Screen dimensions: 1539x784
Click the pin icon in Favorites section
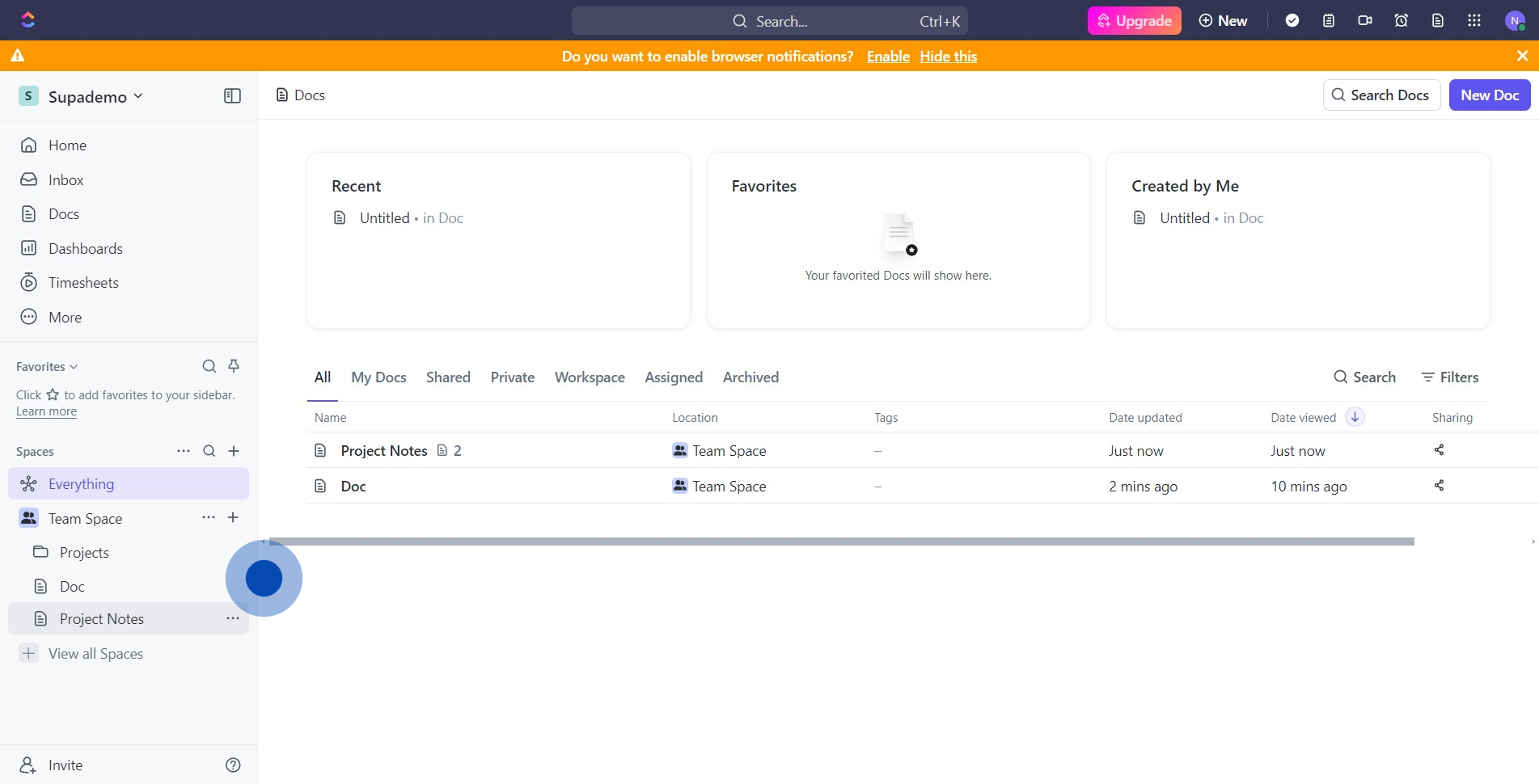[x=234, y=366]
